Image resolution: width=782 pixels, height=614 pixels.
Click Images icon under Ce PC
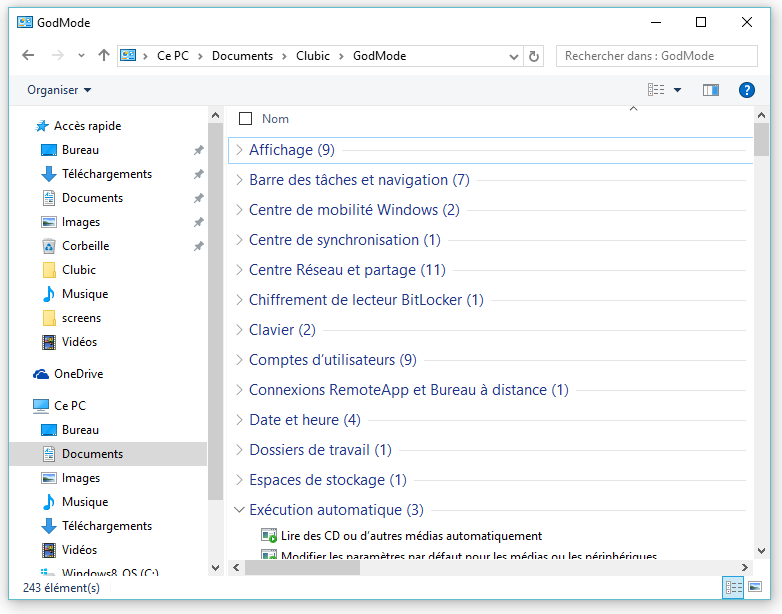pos(48,478)
